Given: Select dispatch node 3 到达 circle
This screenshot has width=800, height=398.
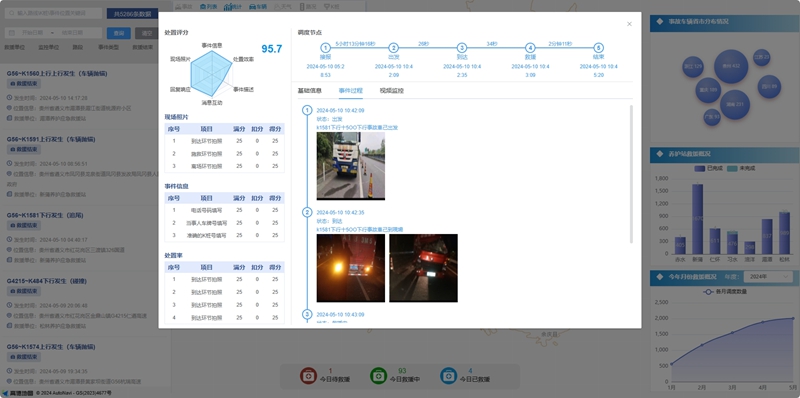Looking at the screenshot, I should (462, 48).
